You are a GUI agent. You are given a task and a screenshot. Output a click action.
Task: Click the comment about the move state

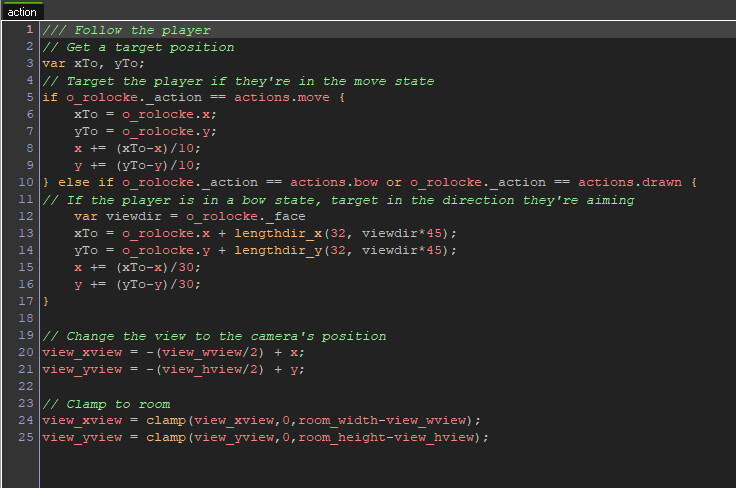point(238,81)
